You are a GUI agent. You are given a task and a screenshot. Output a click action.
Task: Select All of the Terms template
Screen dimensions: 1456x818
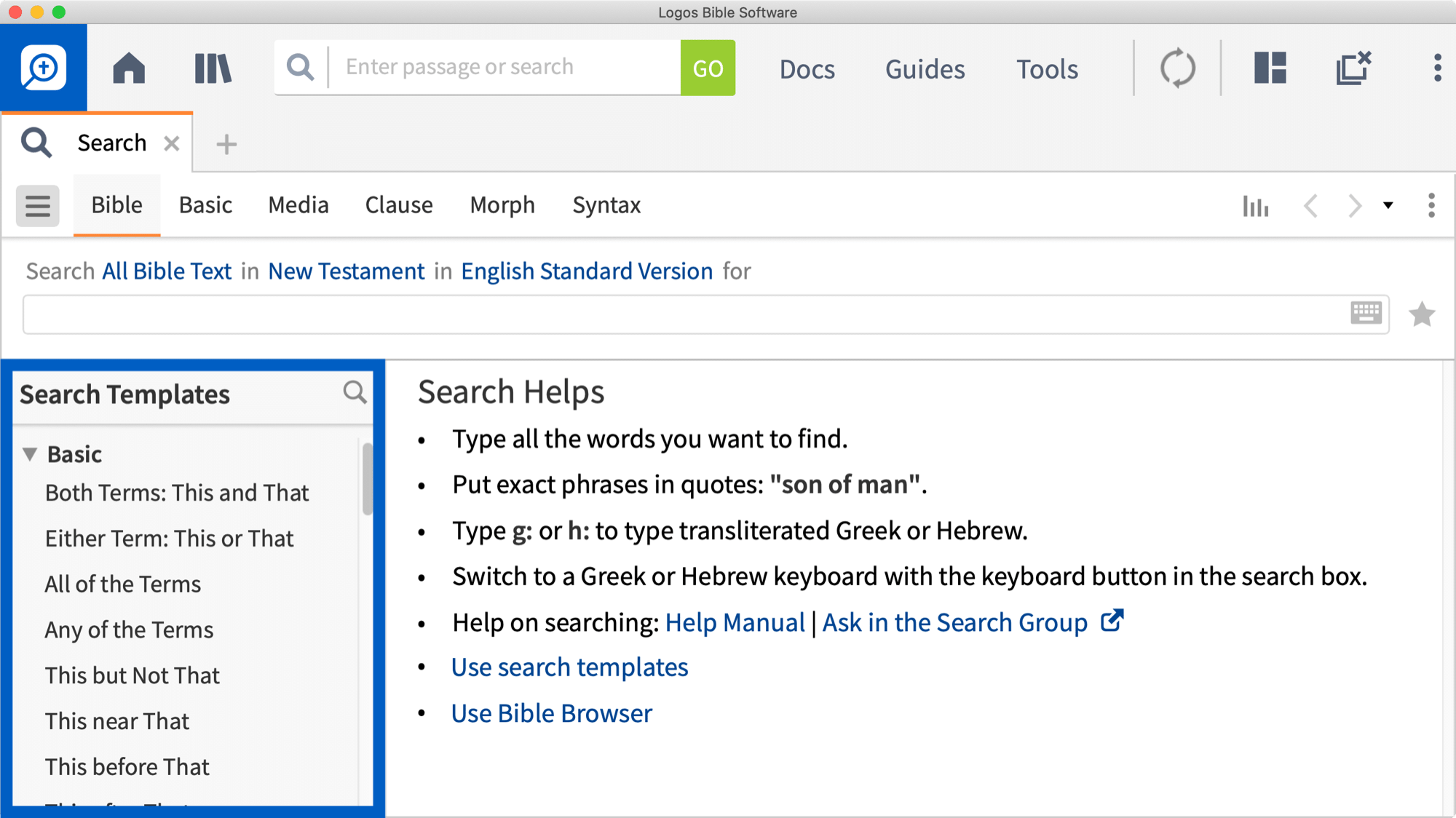click(122, 584)
